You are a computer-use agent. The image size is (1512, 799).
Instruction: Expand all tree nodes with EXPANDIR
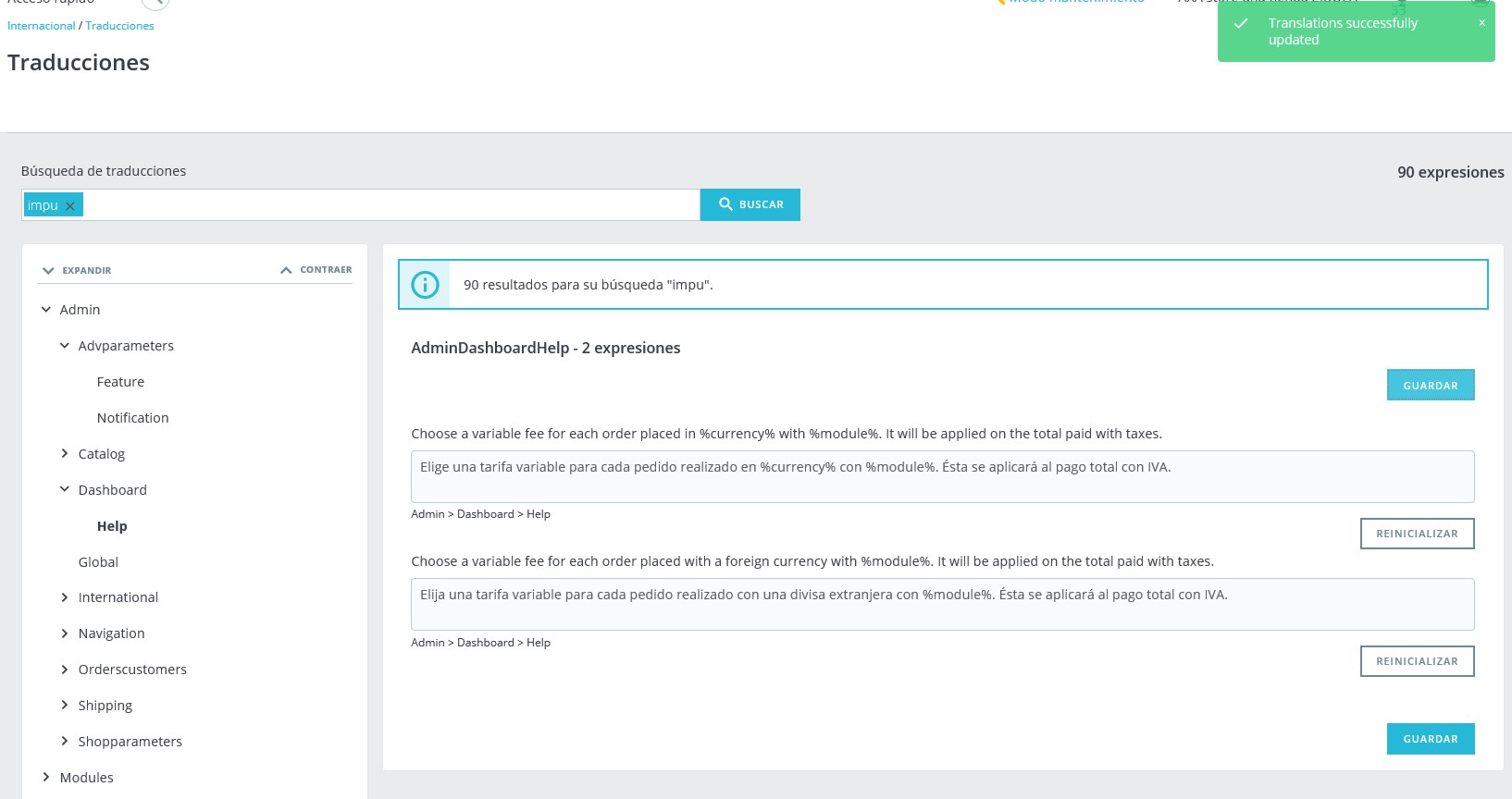(77, 270)
